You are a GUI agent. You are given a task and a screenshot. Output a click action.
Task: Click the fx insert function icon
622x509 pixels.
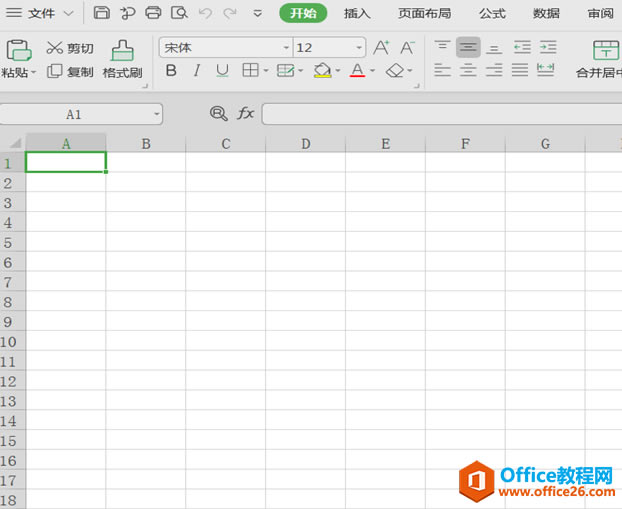[x=246, y=113]
